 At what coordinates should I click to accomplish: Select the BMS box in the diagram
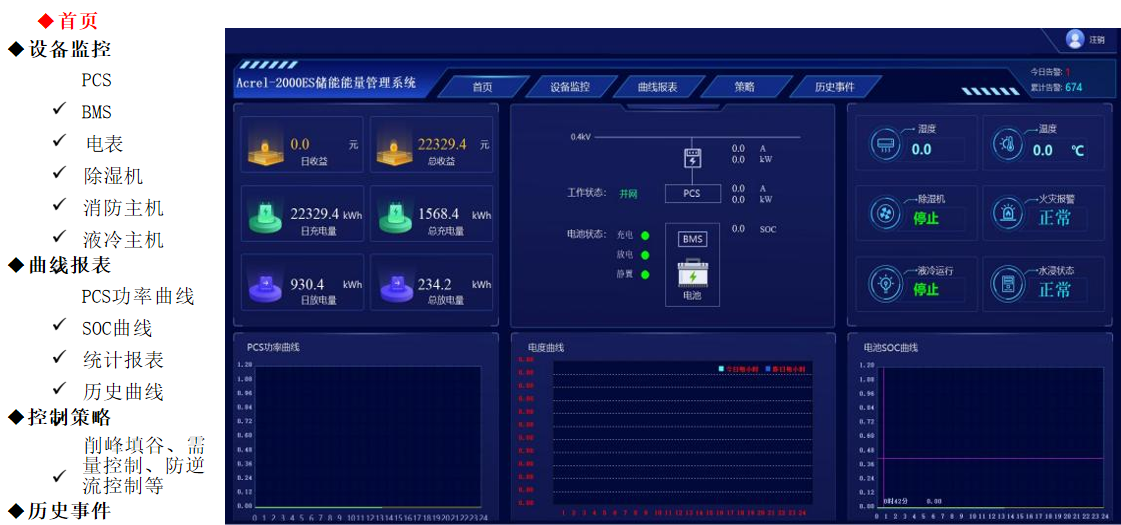coord(691,239)
